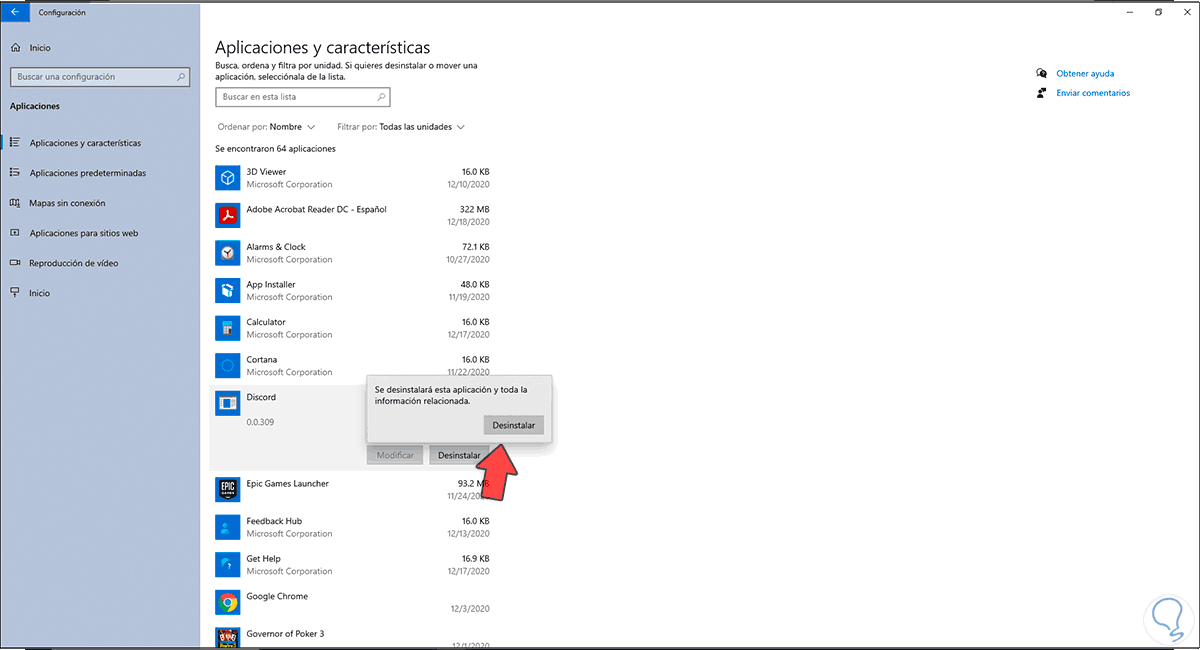Click the Google Chrome icon

click(228, 602)
